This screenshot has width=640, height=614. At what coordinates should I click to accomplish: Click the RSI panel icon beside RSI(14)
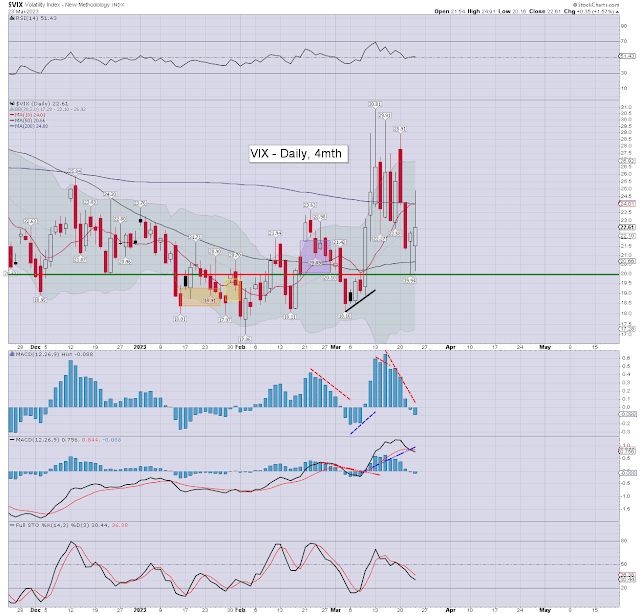(11, 18)
